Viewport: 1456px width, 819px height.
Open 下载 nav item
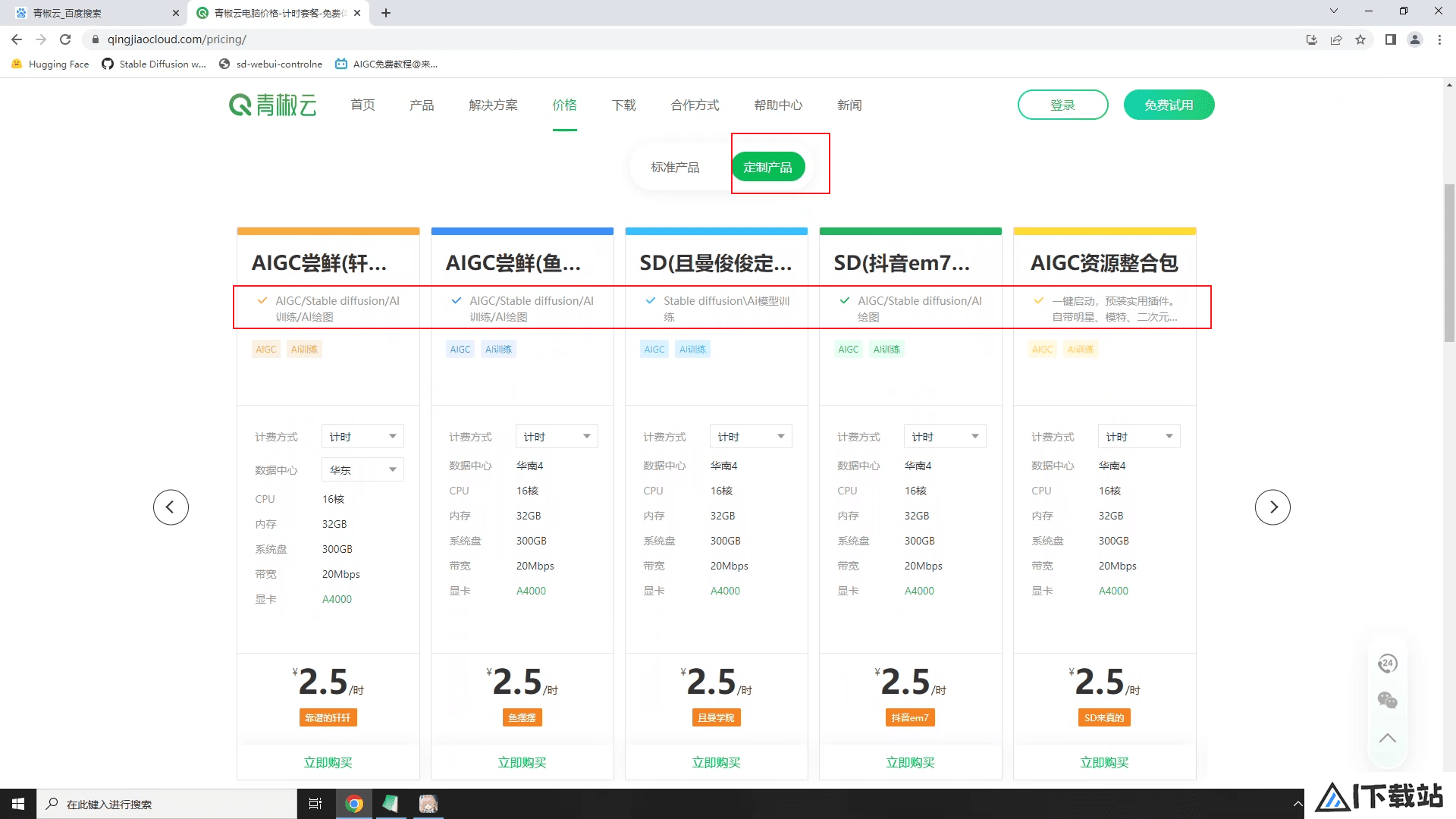pyautogui.click(x=623, y=105)
